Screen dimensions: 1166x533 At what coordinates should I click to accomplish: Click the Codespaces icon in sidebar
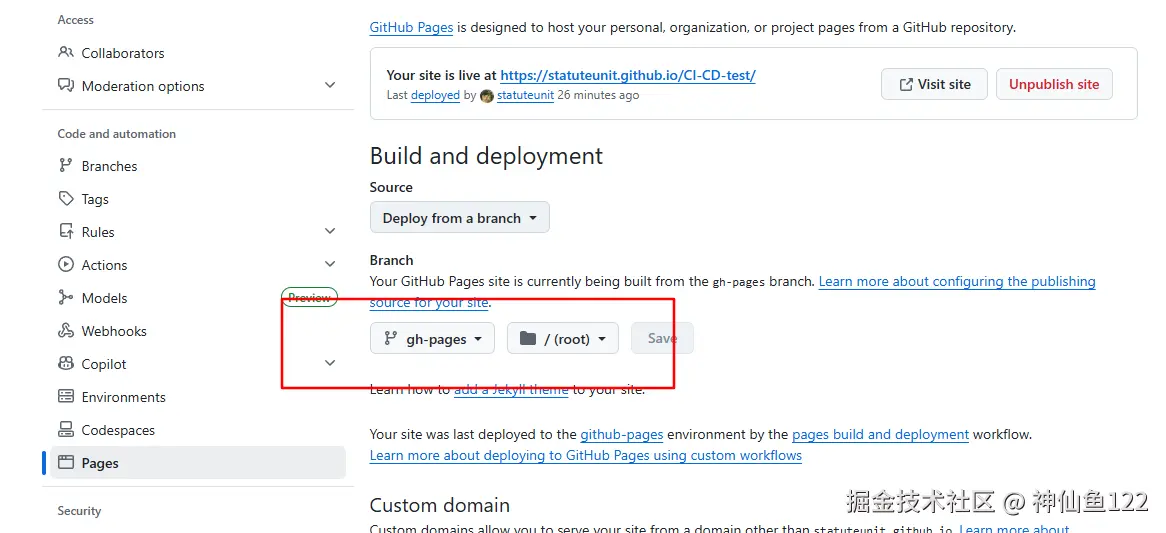click(66, 430)
